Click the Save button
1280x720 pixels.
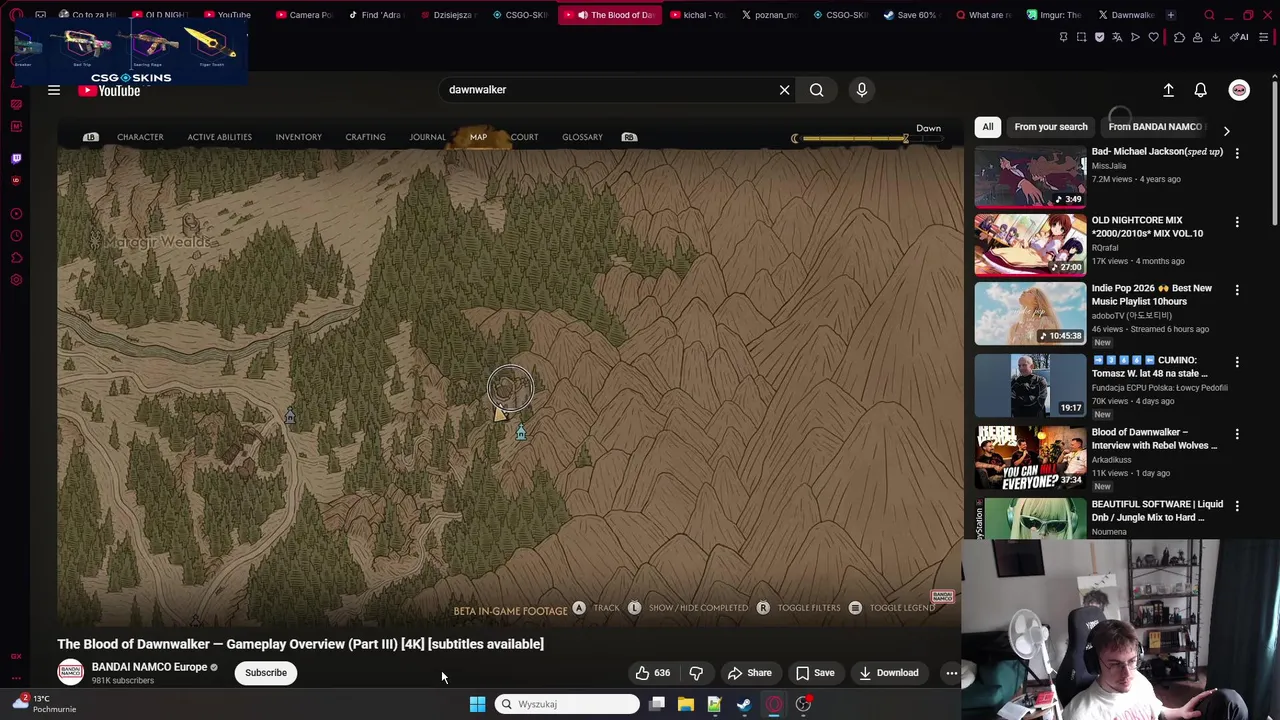click(x=815, y=673)
